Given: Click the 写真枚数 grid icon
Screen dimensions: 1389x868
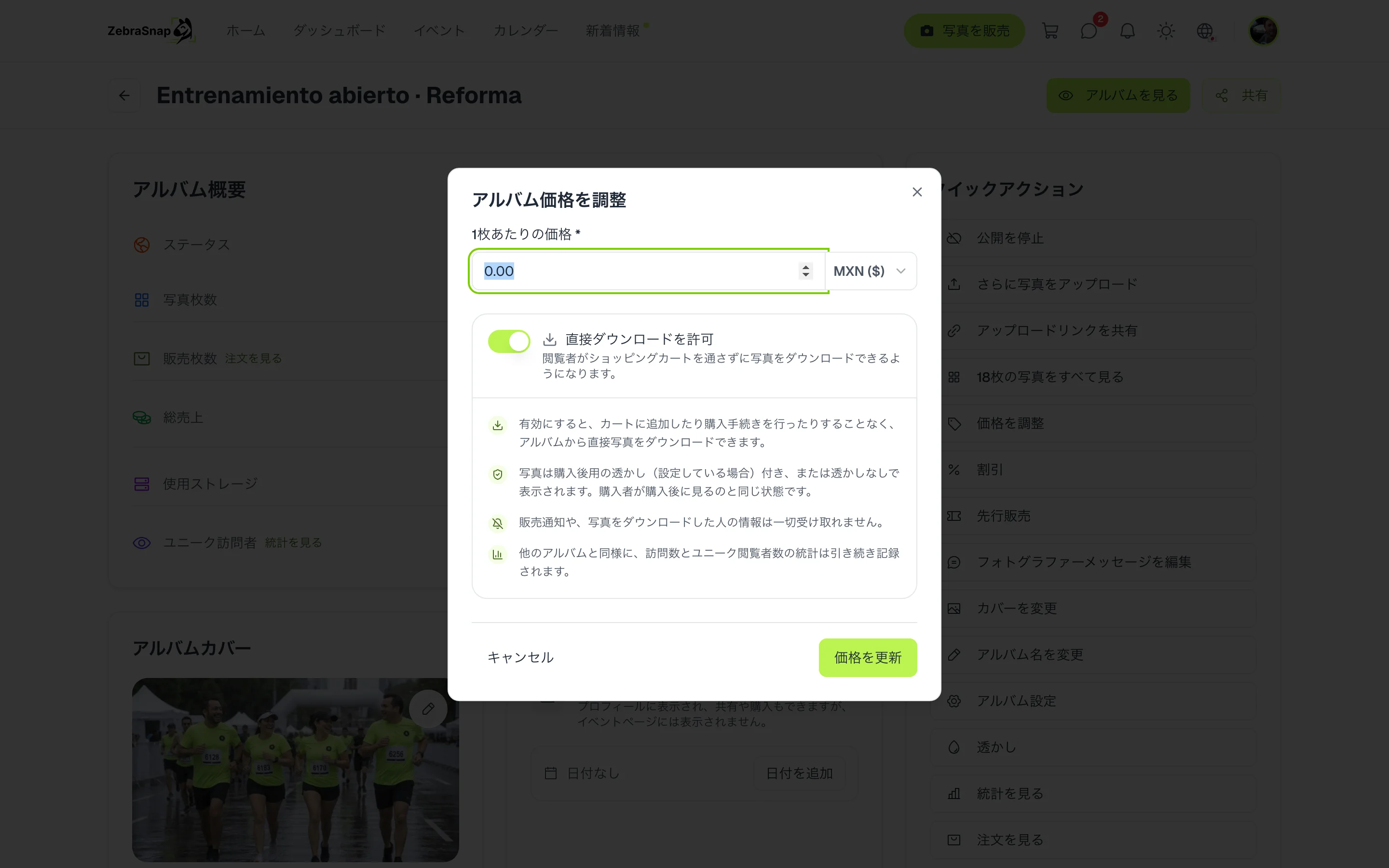Looking at the screenshot, I should [142, 299].
